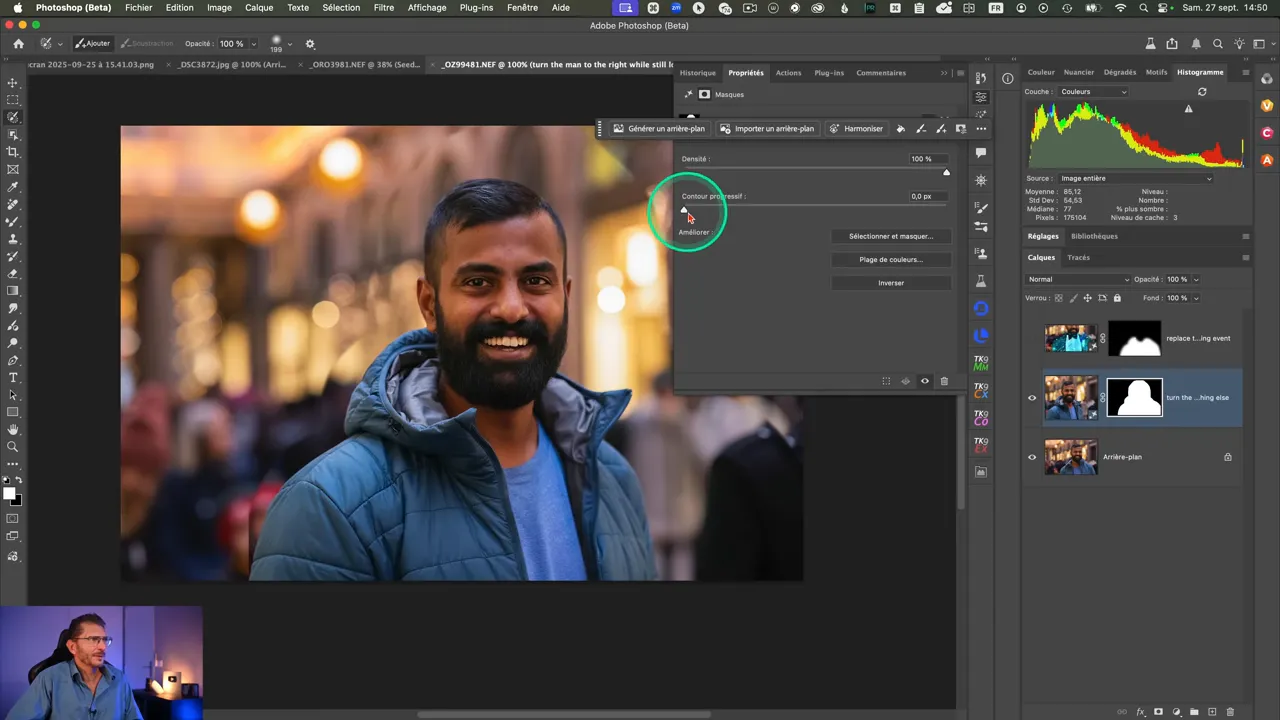This screenshot has height=720, width=1280.
Task: Refresh the histogram with the reload icon
Action: pos(1202,92)
